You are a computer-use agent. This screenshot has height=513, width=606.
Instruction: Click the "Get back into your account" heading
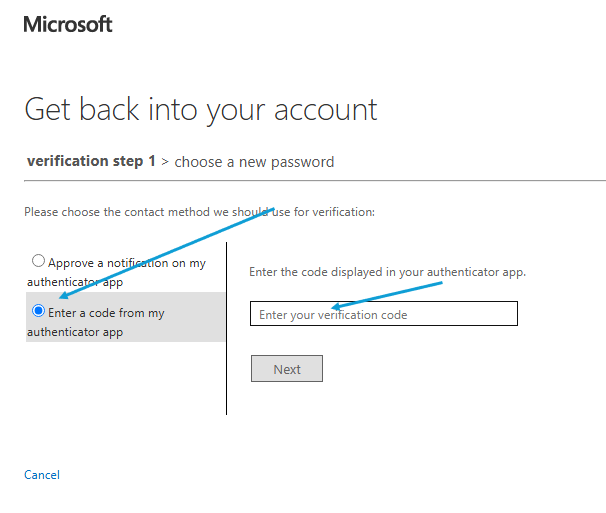coord(201,109)
